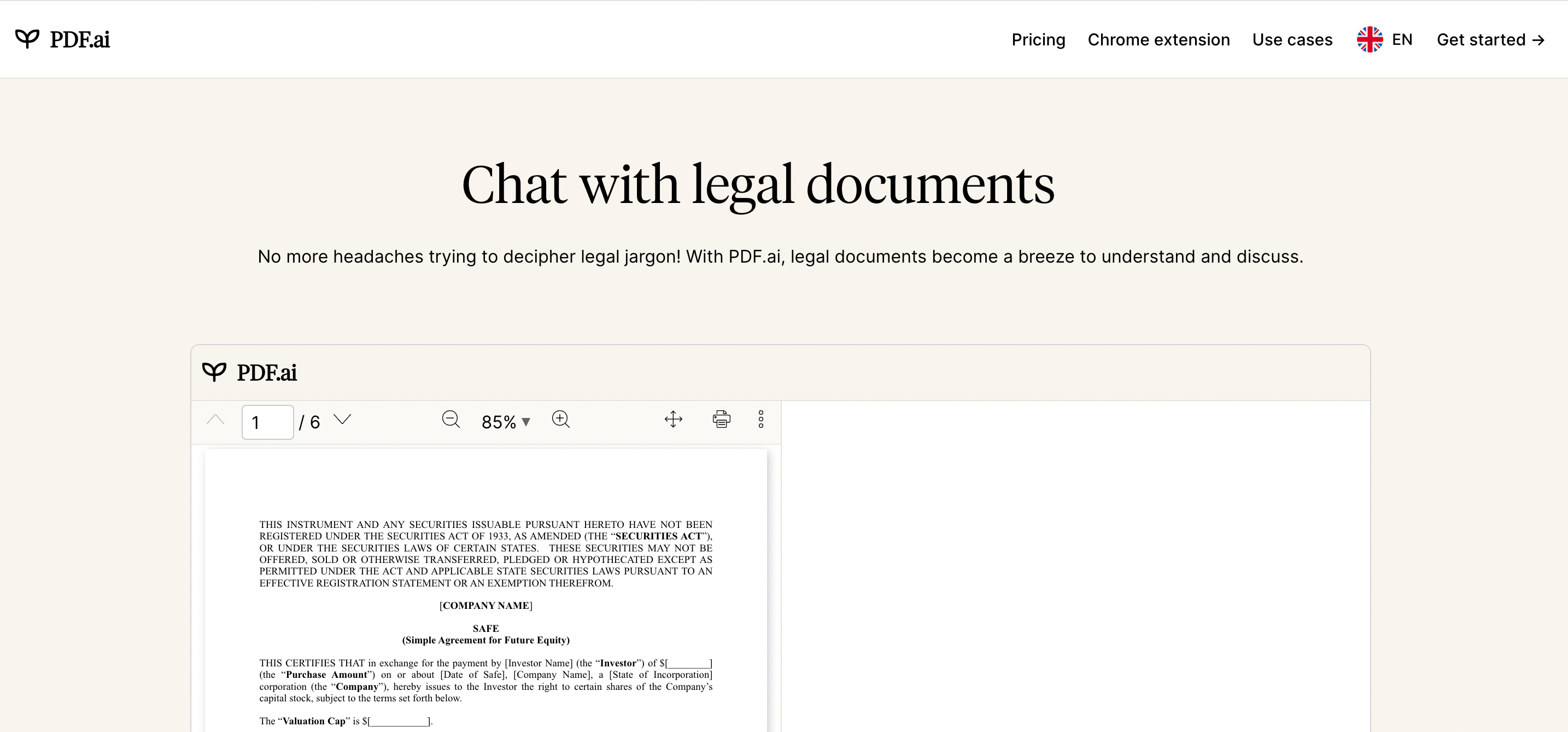Open the three-dot more options menu

(x=761, y=420)
